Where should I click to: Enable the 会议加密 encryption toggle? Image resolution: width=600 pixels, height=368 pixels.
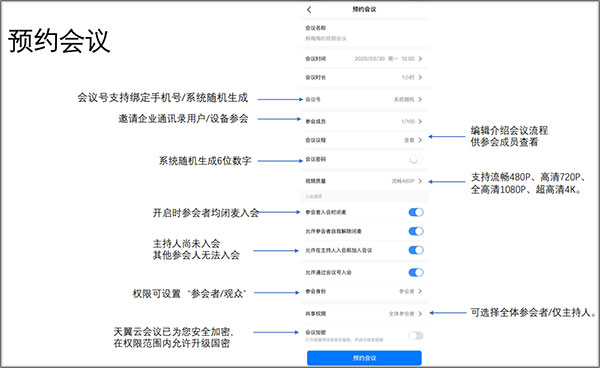tap(416, 336)
